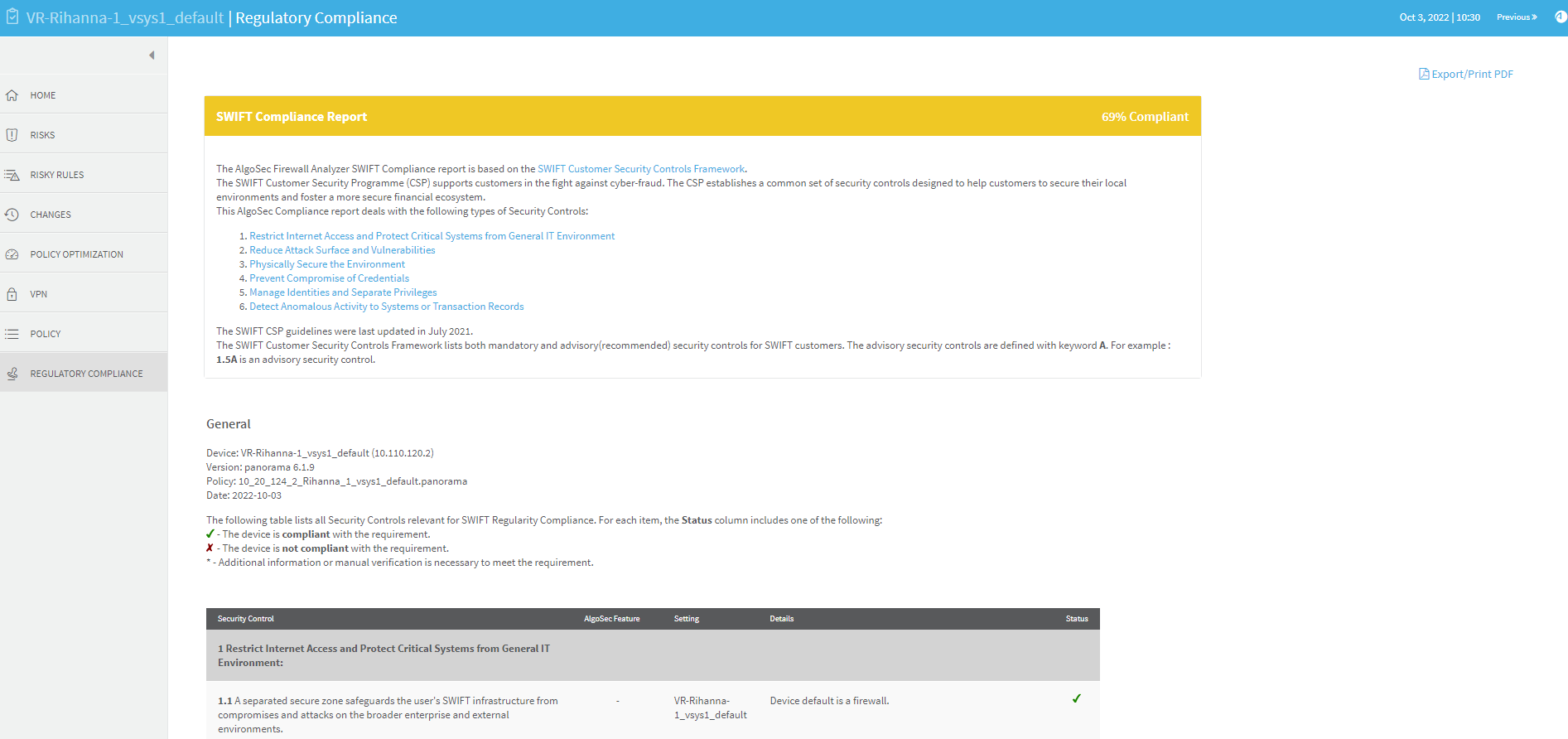Open SWIFT Customer Security Controls Framework link
This screenshot has width=1568, height=739.
point(640,169)
